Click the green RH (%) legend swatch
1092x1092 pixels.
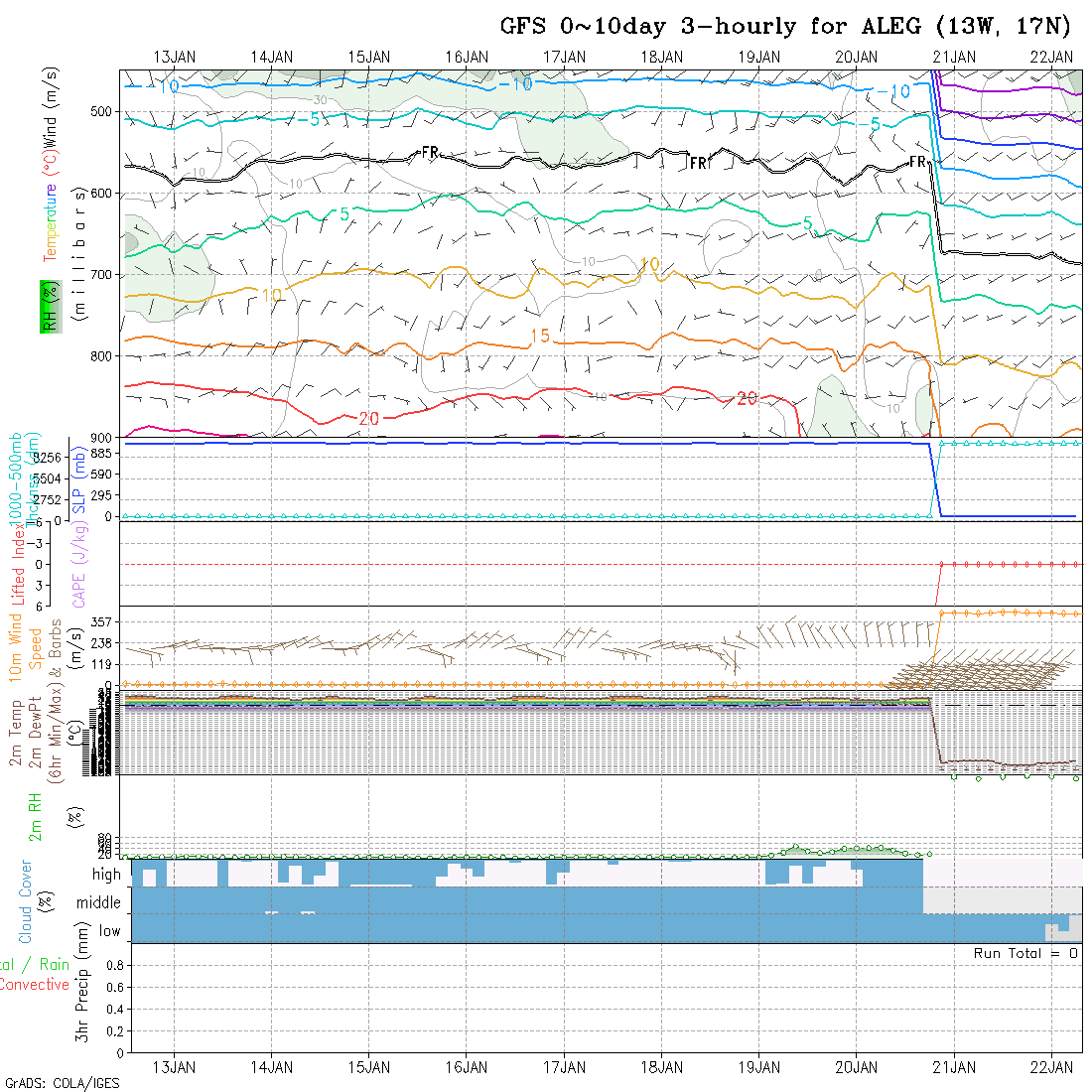pos(47,306)
